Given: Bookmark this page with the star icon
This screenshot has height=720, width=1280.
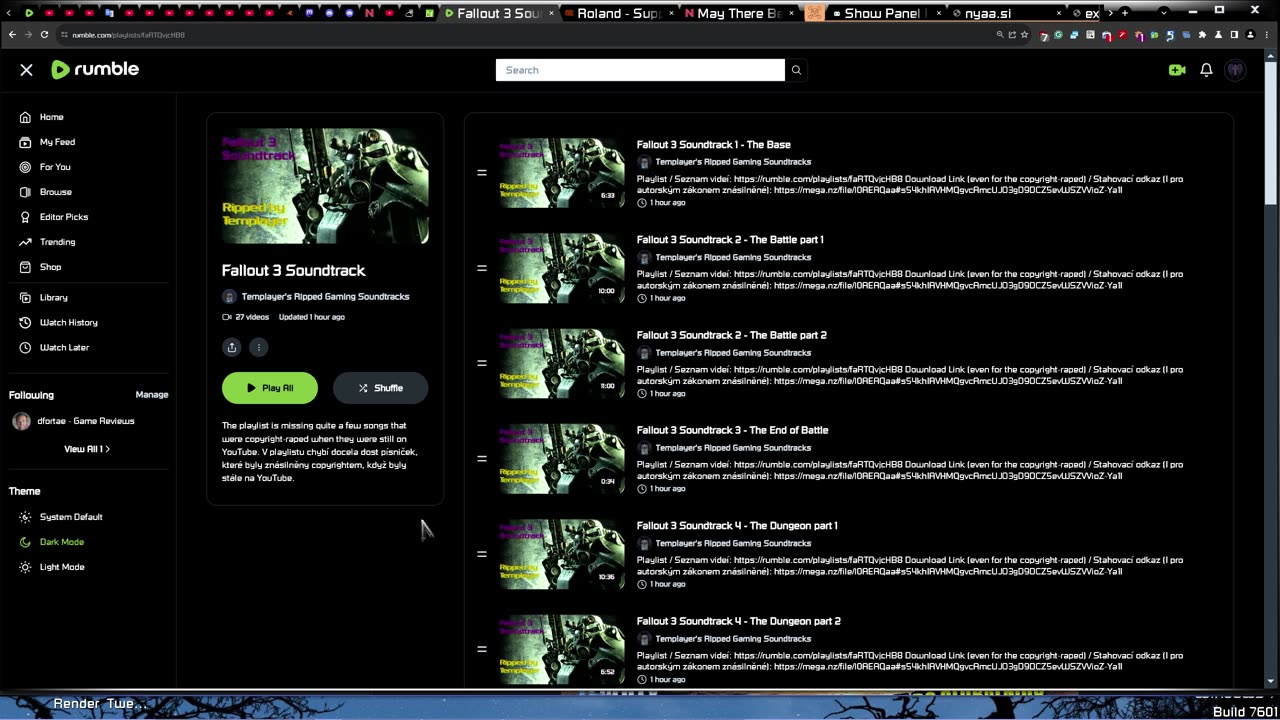Looking at the screenshot, I should coord(1025,35).
